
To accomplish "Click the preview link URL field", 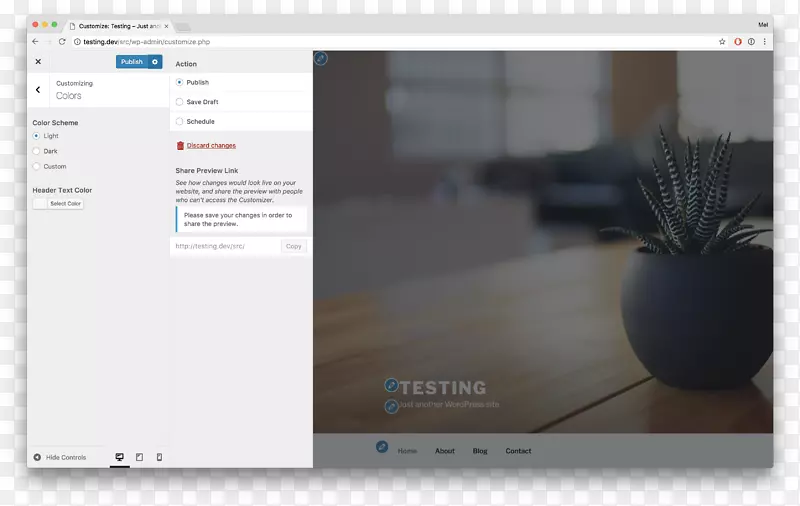I will 226,246.
